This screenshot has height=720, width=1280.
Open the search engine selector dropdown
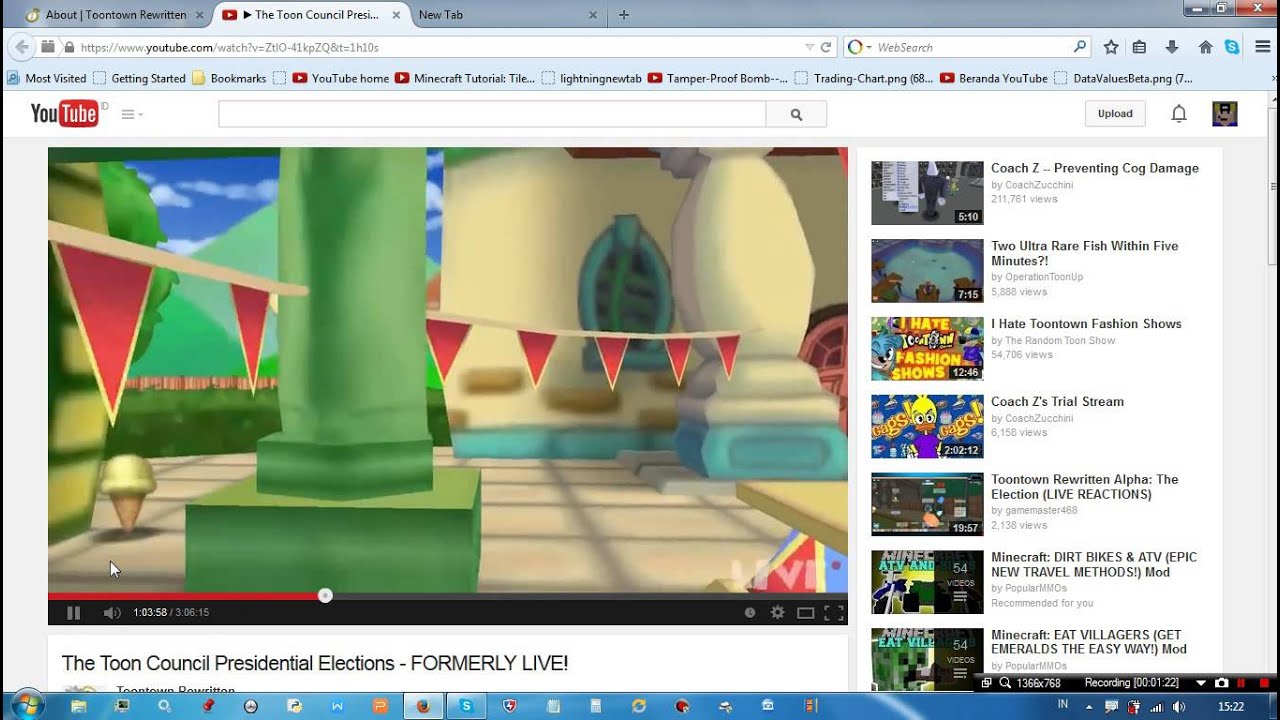point(859,47)
